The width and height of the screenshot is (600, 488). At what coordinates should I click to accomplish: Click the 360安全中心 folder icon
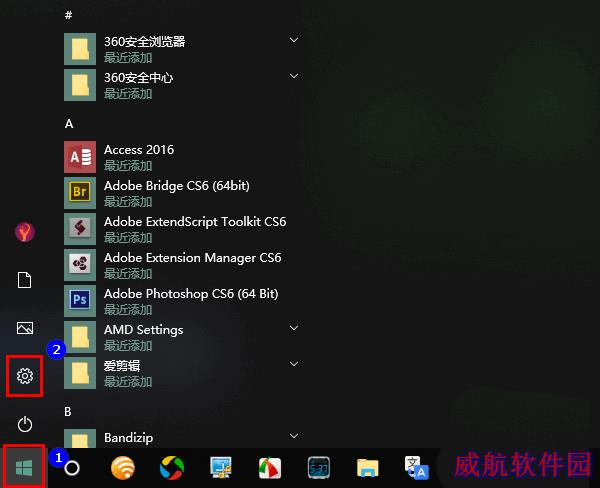80,85
